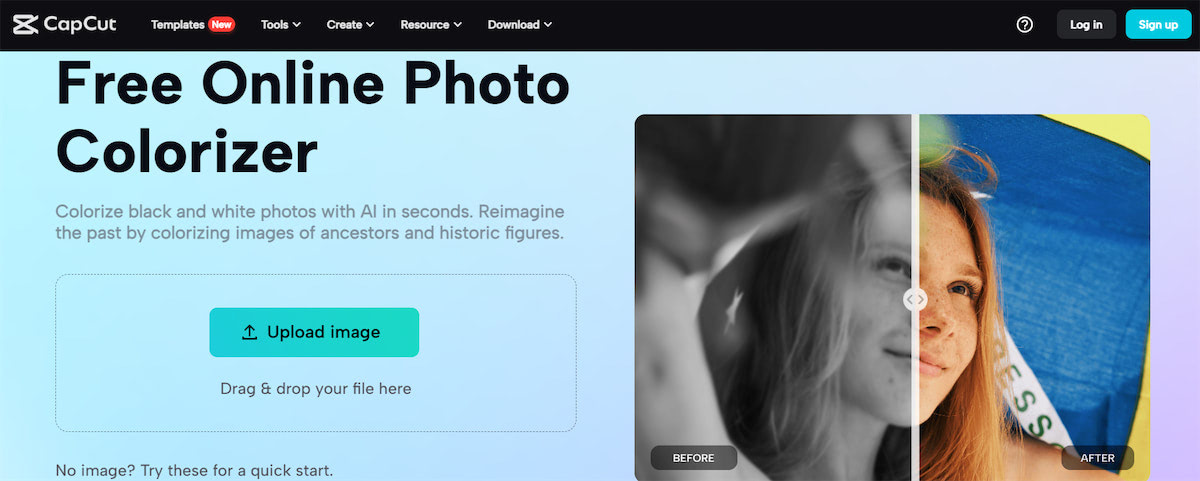Click the Drag & drop your file here text

(316, 388)
